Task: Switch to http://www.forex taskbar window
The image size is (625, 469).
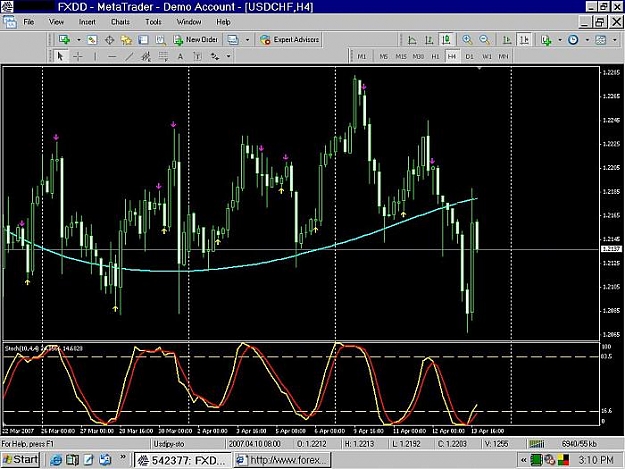Action: pos(282,460)
